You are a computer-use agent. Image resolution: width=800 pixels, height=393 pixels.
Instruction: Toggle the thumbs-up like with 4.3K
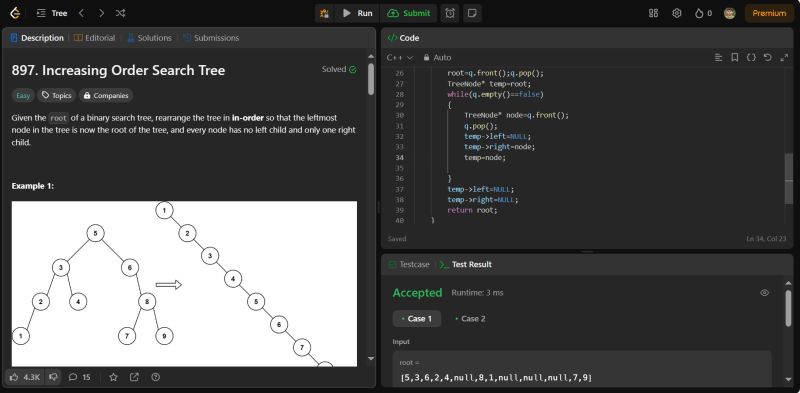click(25, 377)
